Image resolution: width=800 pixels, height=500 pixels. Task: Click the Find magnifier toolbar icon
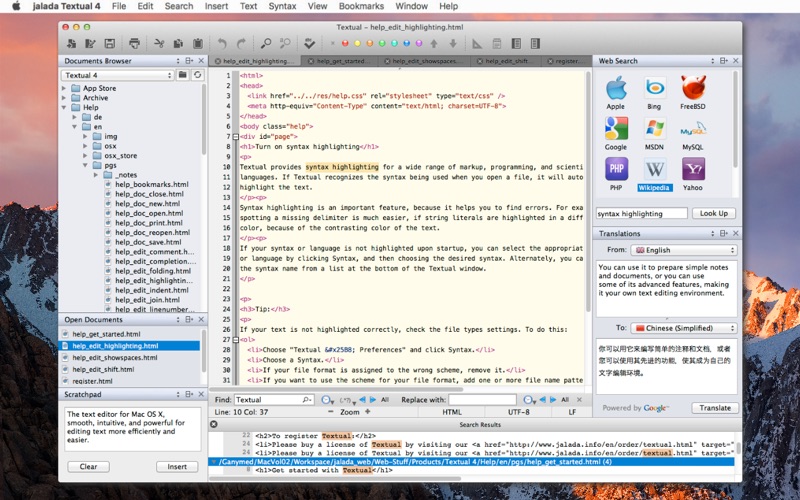click(x=266, y=43)
